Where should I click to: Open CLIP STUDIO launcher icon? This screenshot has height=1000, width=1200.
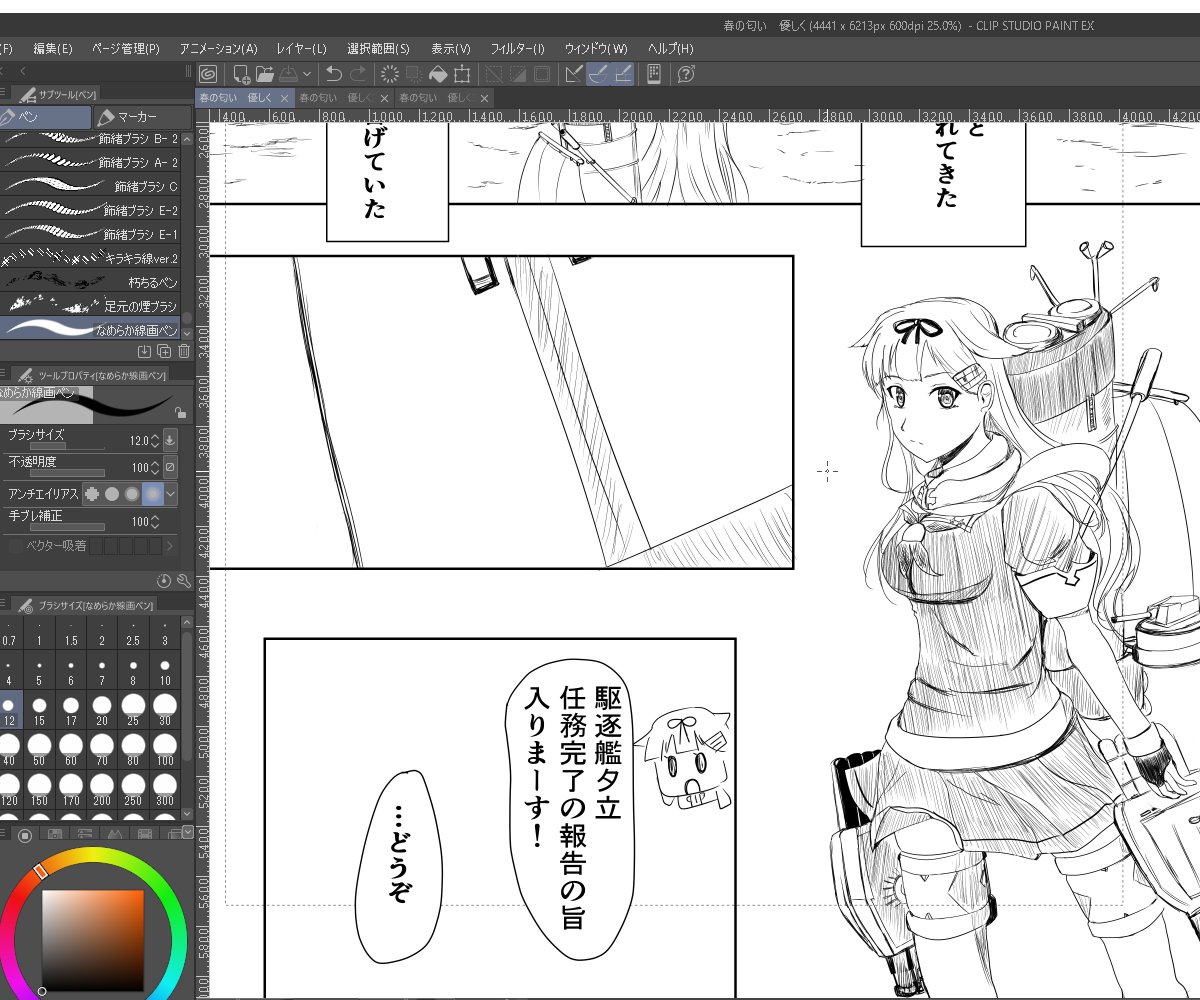207,73
